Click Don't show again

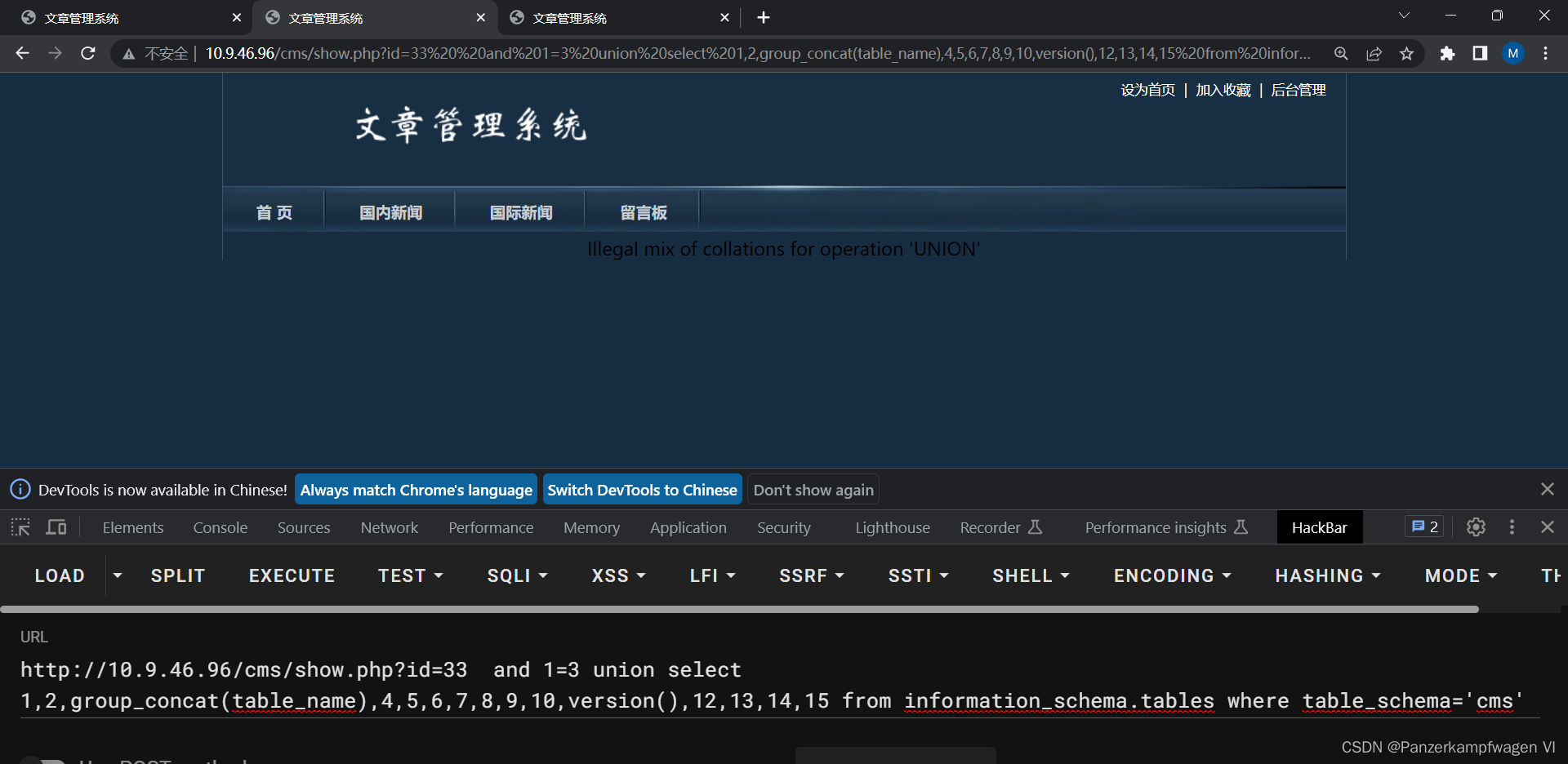tap(813, 490)
